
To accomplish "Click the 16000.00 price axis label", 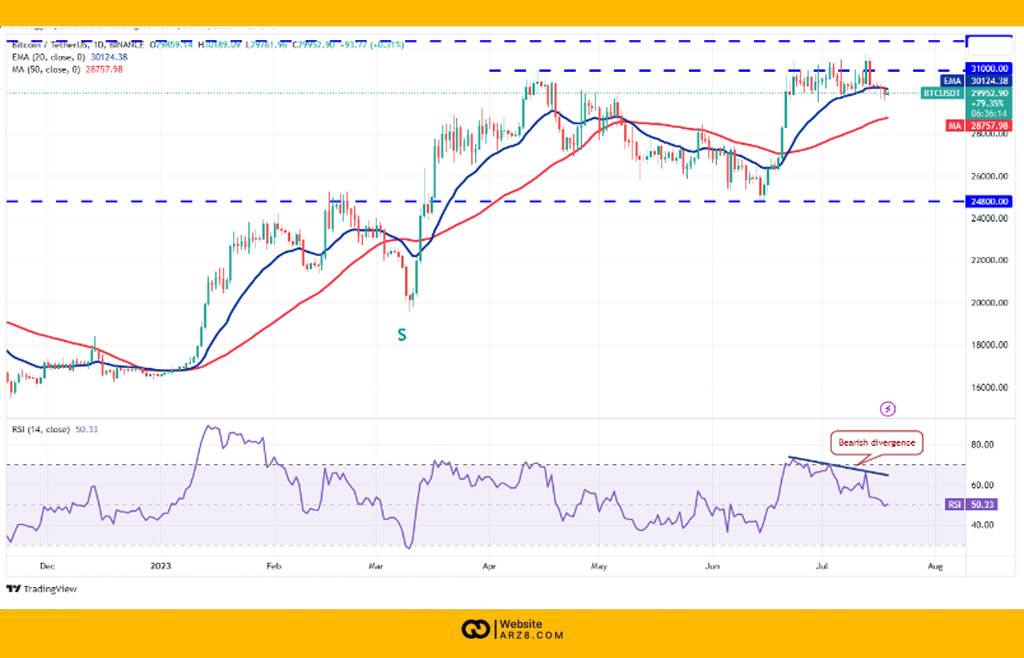I will pyautogui.click(x=989, y=387).
